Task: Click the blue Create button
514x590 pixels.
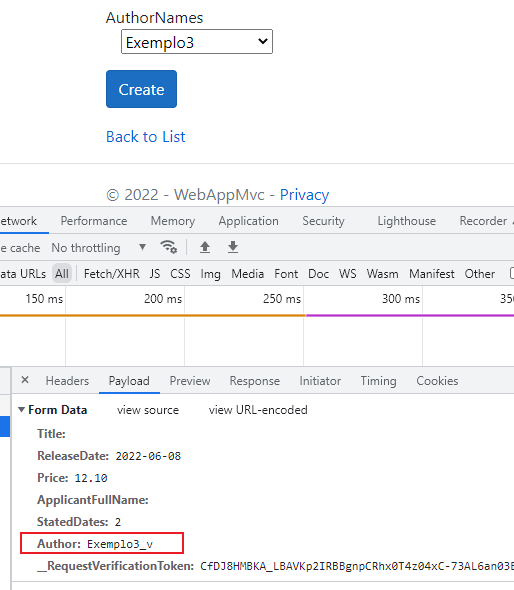Action: coord(141,89)
